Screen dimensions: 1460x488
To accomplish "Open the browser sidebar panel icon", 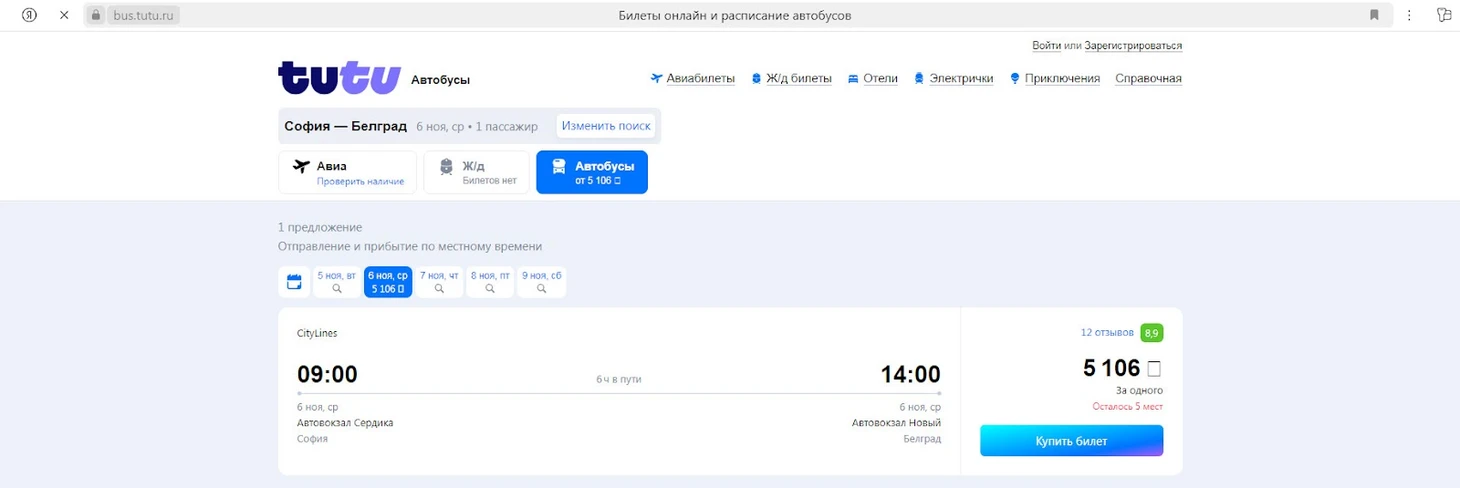I will click(x=1444, y=15).
